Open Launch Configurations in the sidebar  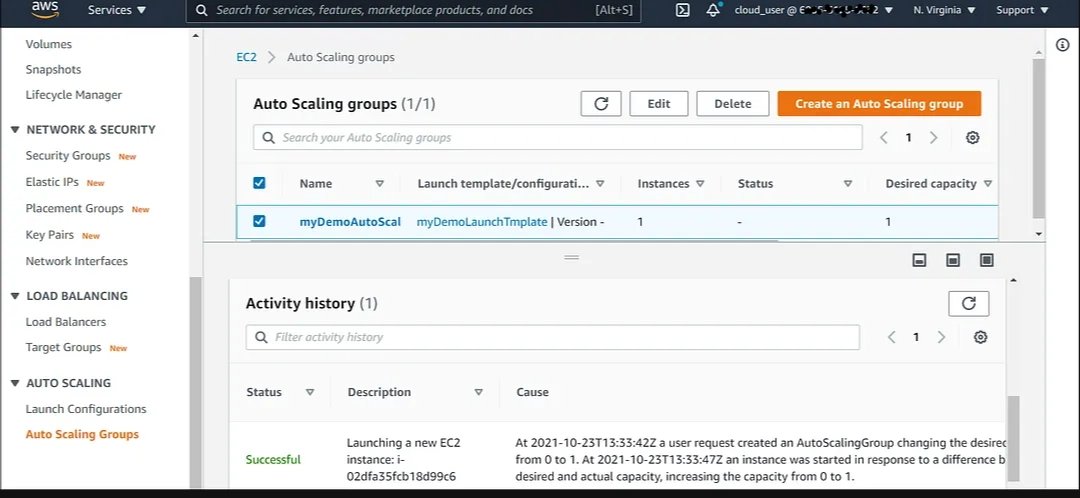click(x=86, y=409)
